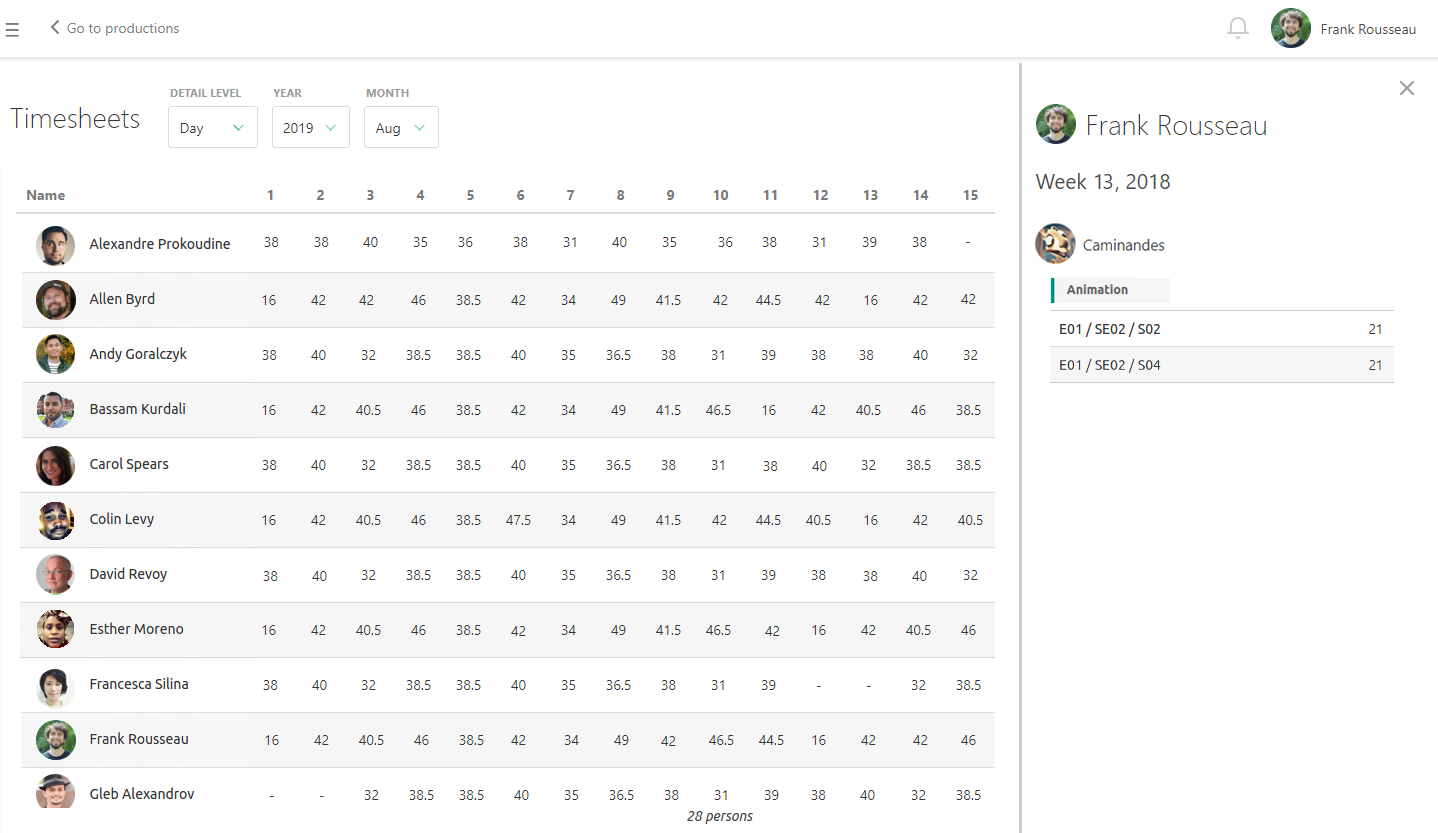Viewport: 1438px width, 833px height.
Task: Select the E01 / SE02 / S02 row
Action: click(1220, 329)
